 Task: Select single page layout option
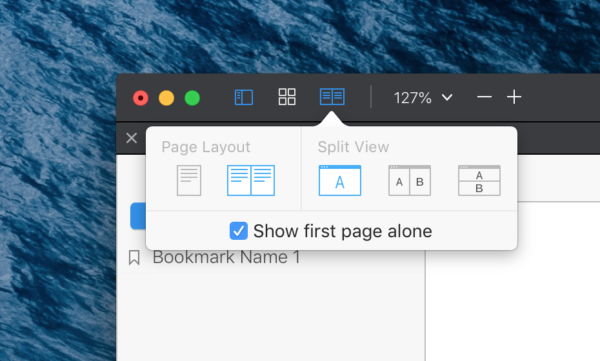pos(189,180)
